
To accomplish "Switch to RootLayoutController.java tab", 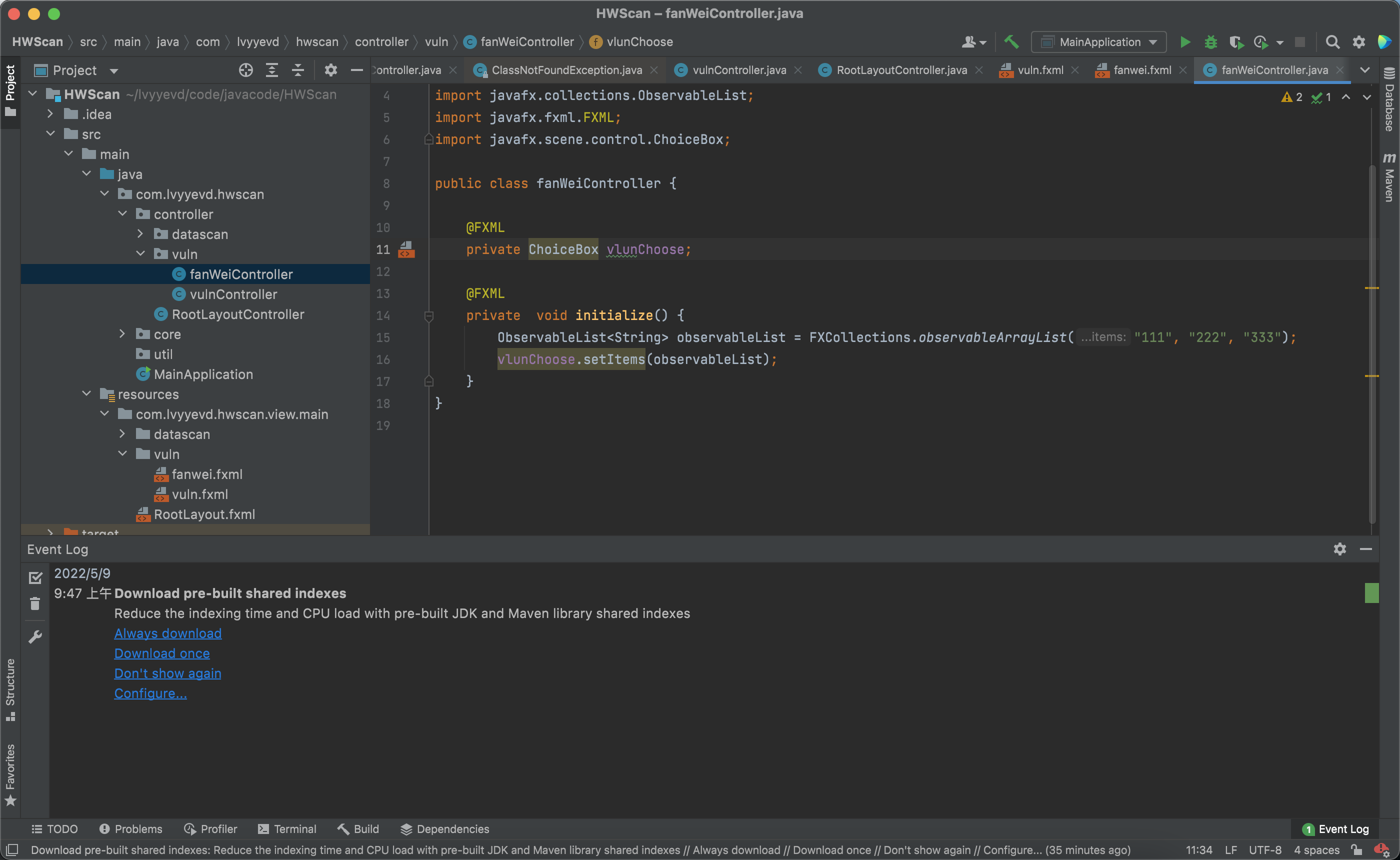I will (900, 70).
